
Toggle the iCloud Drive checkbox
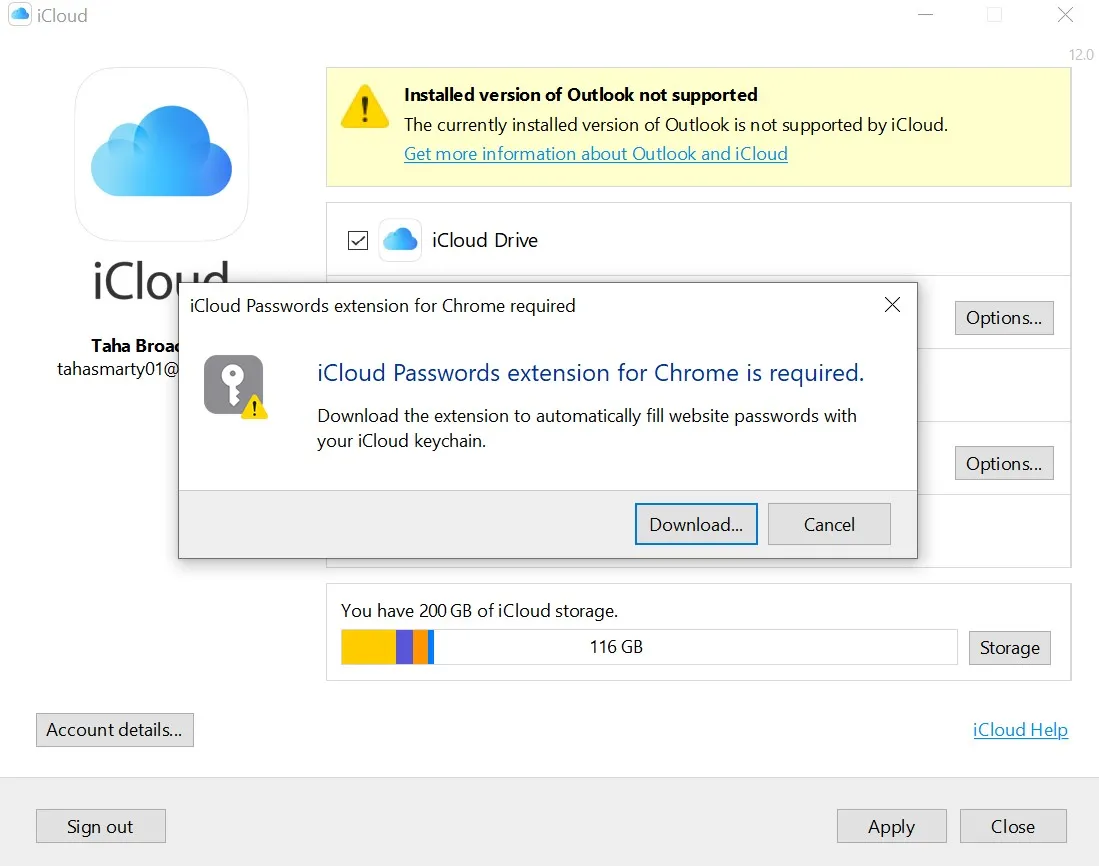pyautogui.click(x=357, y=240)
